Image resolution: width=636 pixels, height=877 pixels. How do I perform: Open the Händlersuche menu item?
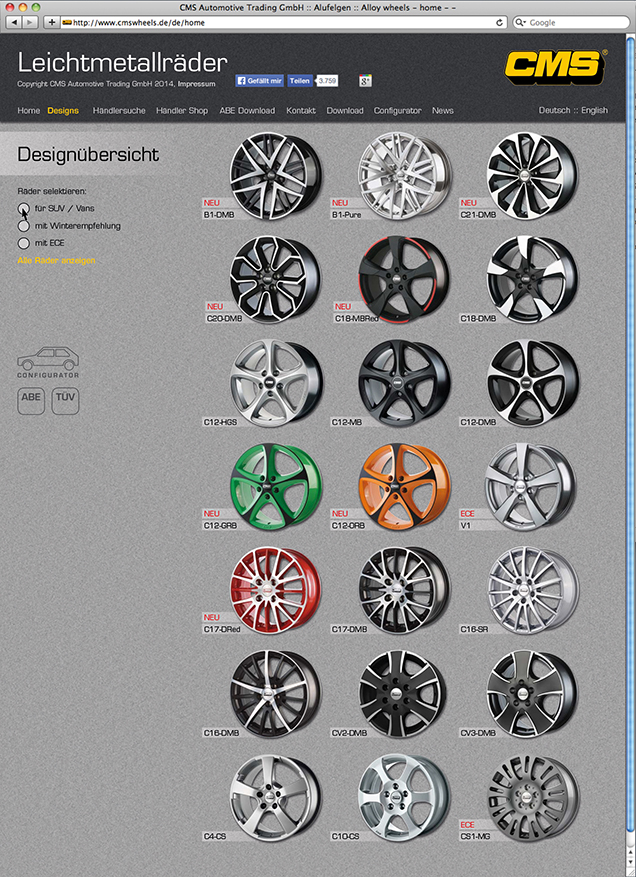point(118,111)
